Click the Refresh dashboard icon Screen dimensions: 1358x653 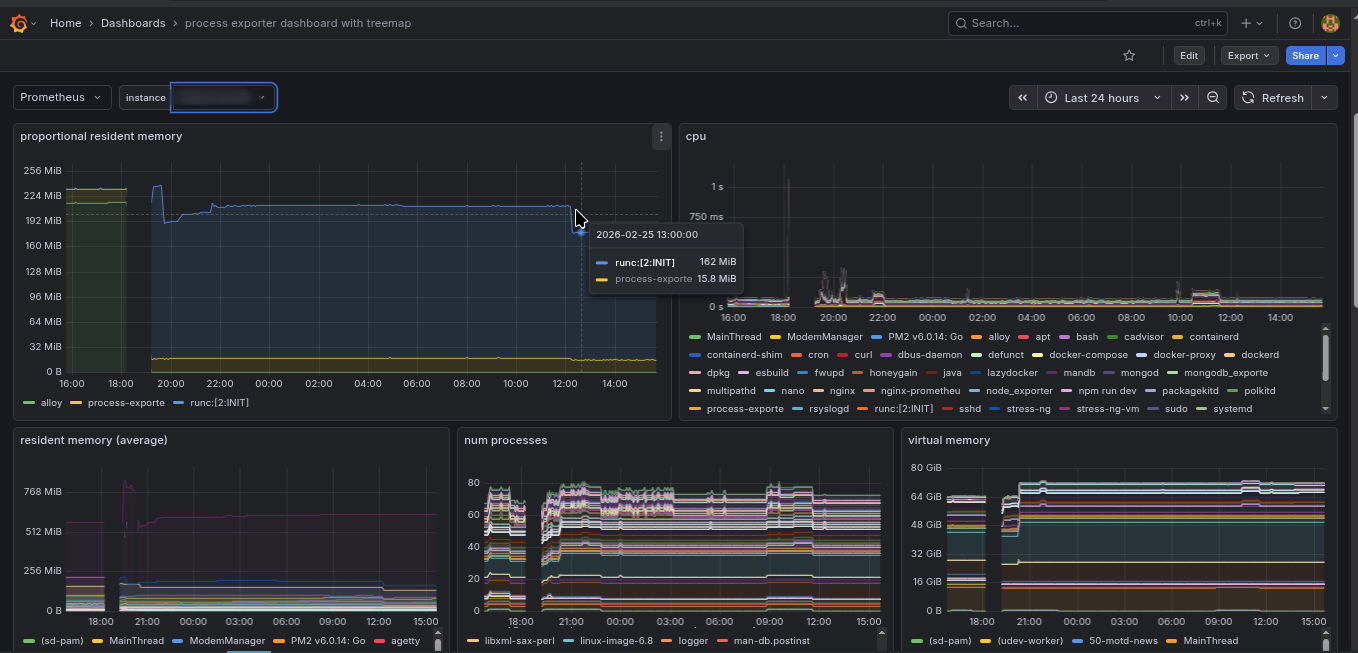pyautogui.click(x=1272, y=97)
